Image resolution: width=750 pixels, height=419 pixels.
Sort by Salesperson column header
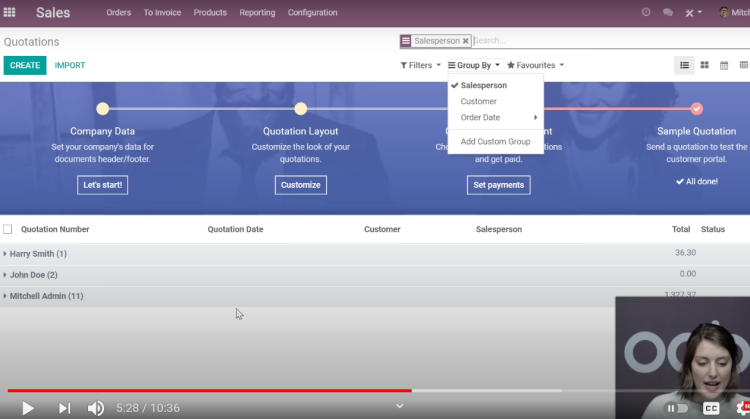point(499,229)
